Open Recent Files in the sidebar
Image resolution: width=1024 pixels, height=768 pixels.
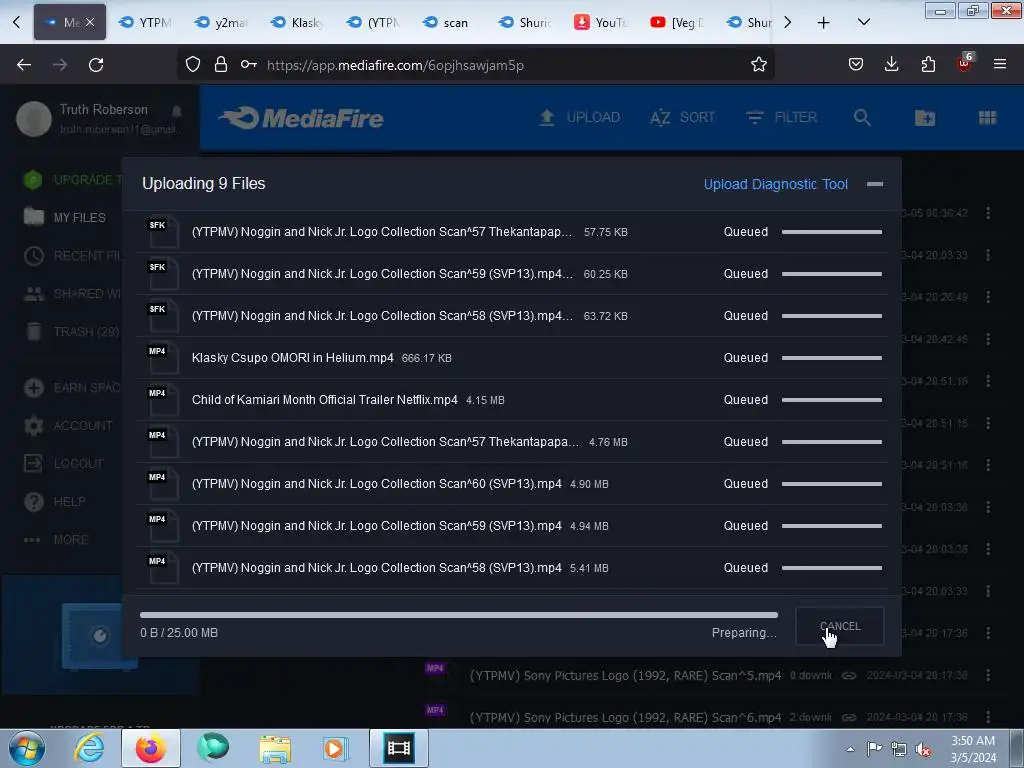72,255
